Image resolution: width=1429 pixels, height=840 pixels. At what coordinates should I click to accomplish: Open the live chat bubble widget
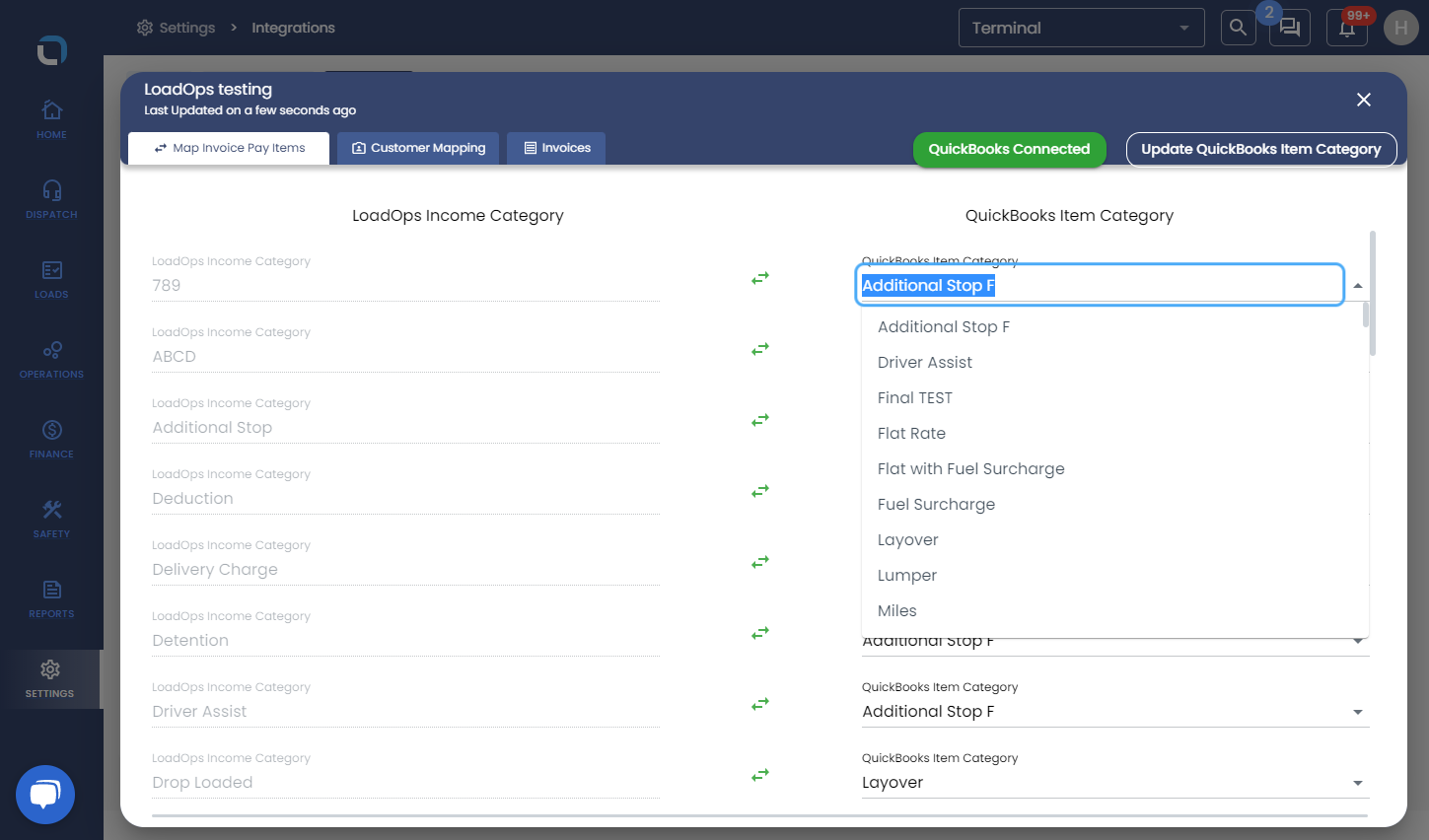[x=45, y=795]
